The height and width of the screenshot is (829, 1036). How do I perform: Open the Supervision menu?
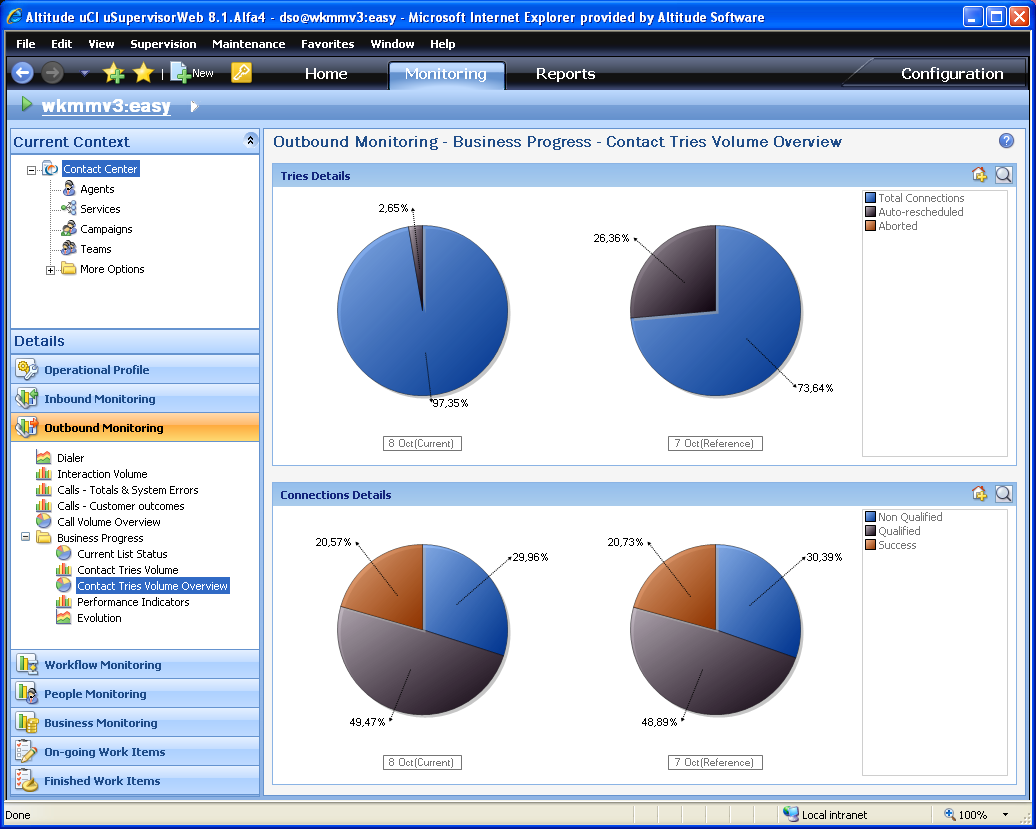click(x=163, y=44)
